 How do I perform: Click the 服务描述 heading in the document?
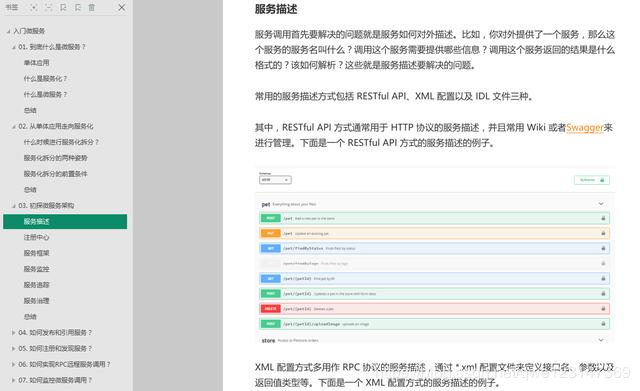pyautogui.click(x=276, y=9)
